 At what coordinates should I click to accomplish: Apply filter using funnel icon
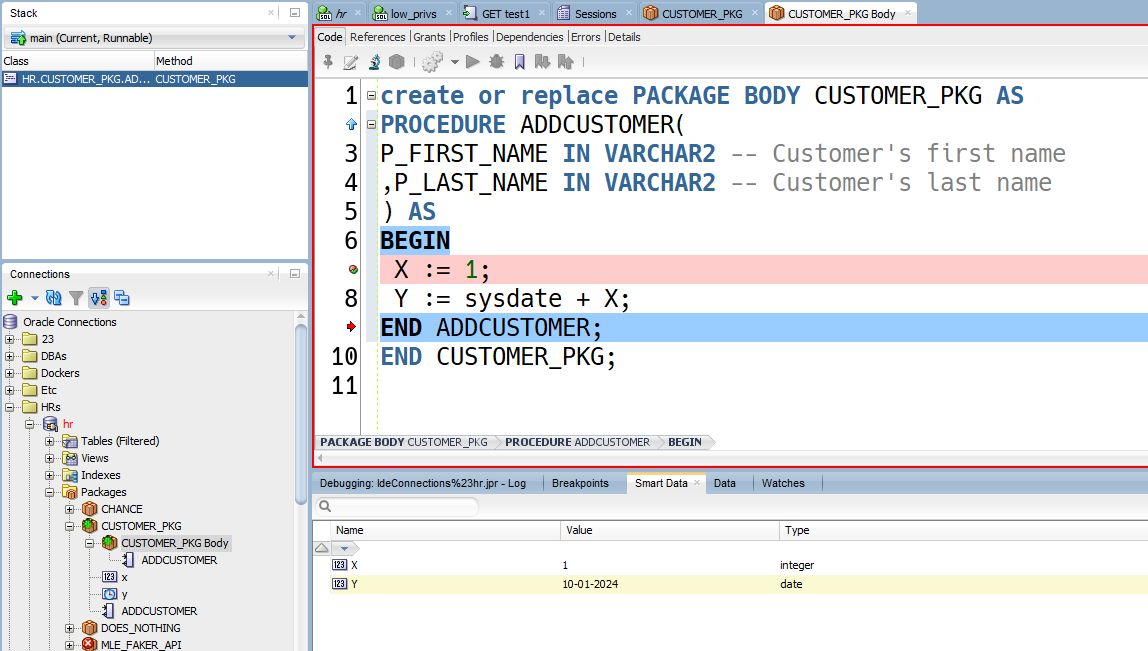coord(76,297)
